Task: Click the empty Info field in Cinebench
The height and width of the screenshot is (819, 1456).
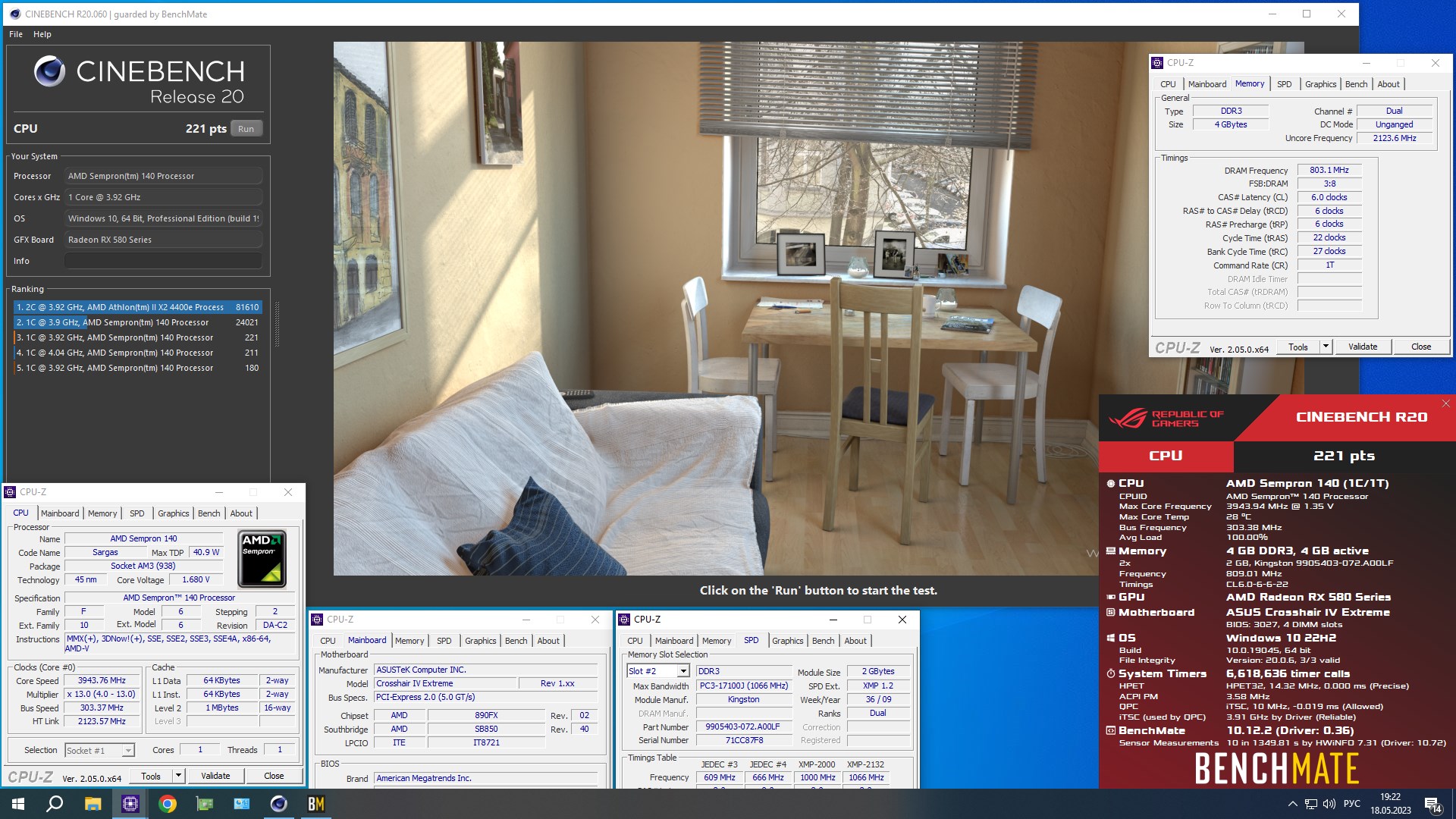Action: click(163, 261)
